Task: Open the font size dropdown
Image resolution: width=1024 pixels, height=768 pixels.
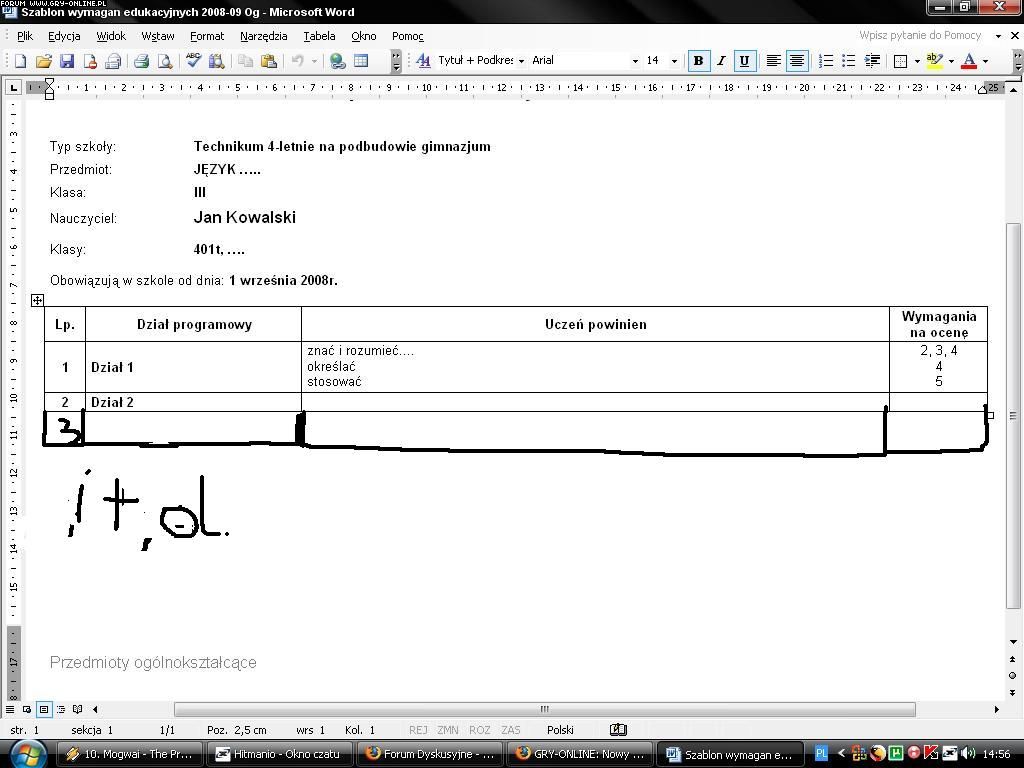Action: [x=675, y=61]
